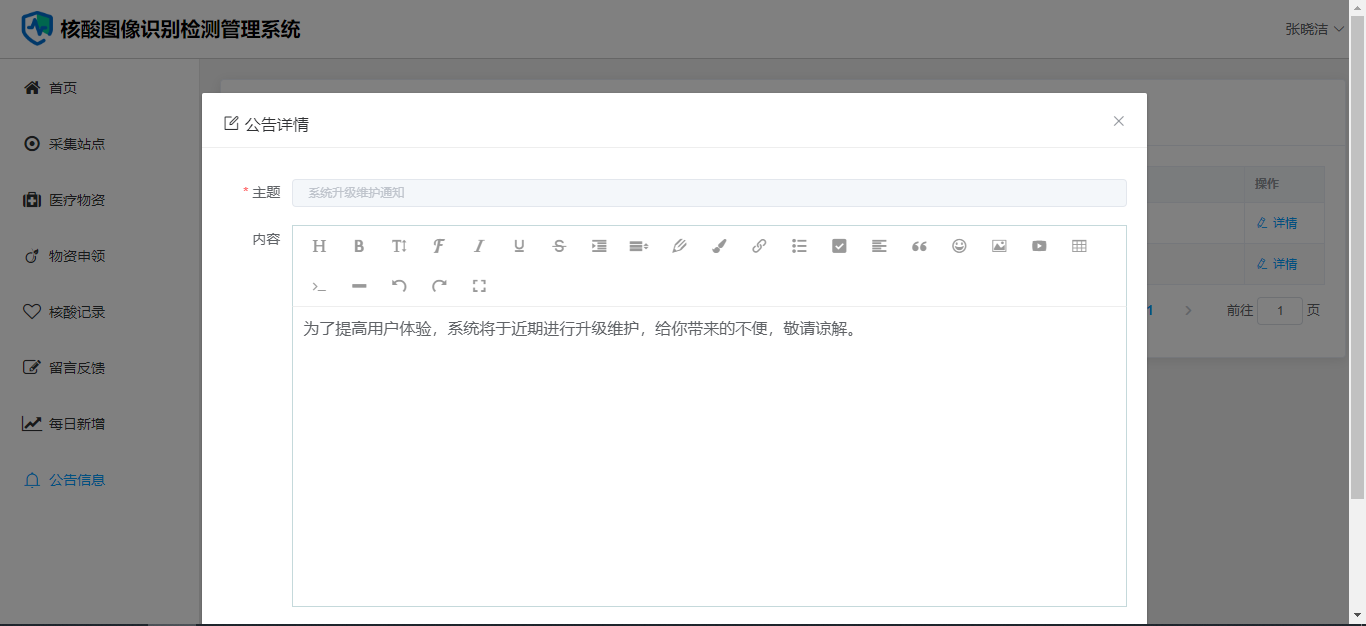Image resolution: width=1366 pixels, height=626 pixels.
Task: Open the line height tool
Action: tap(639, 246)
